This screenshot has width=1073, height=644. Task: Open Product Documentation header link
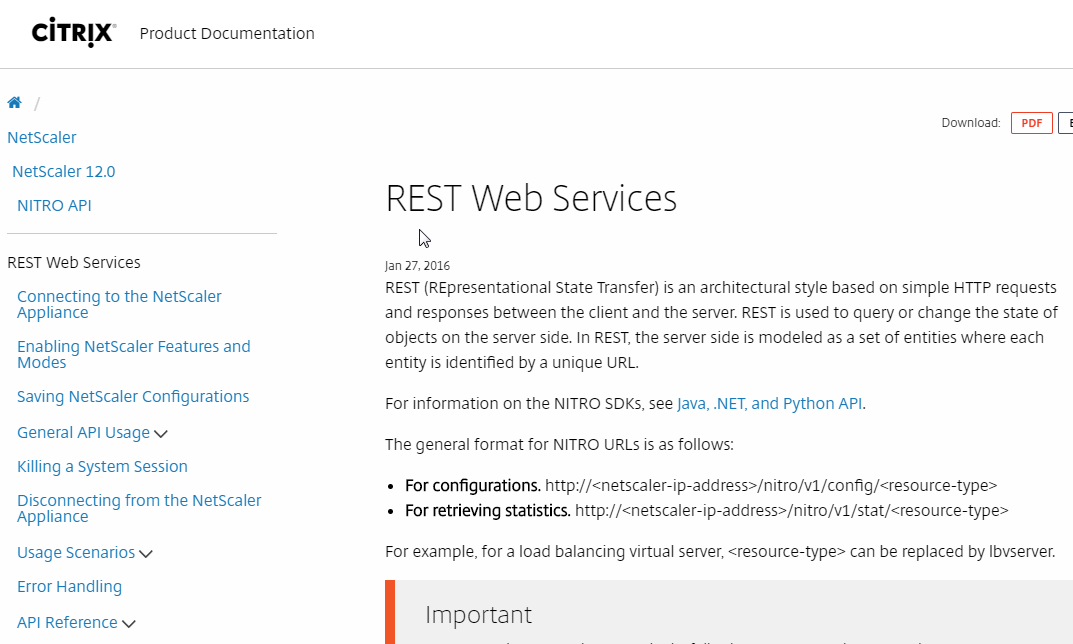point(227,34)
